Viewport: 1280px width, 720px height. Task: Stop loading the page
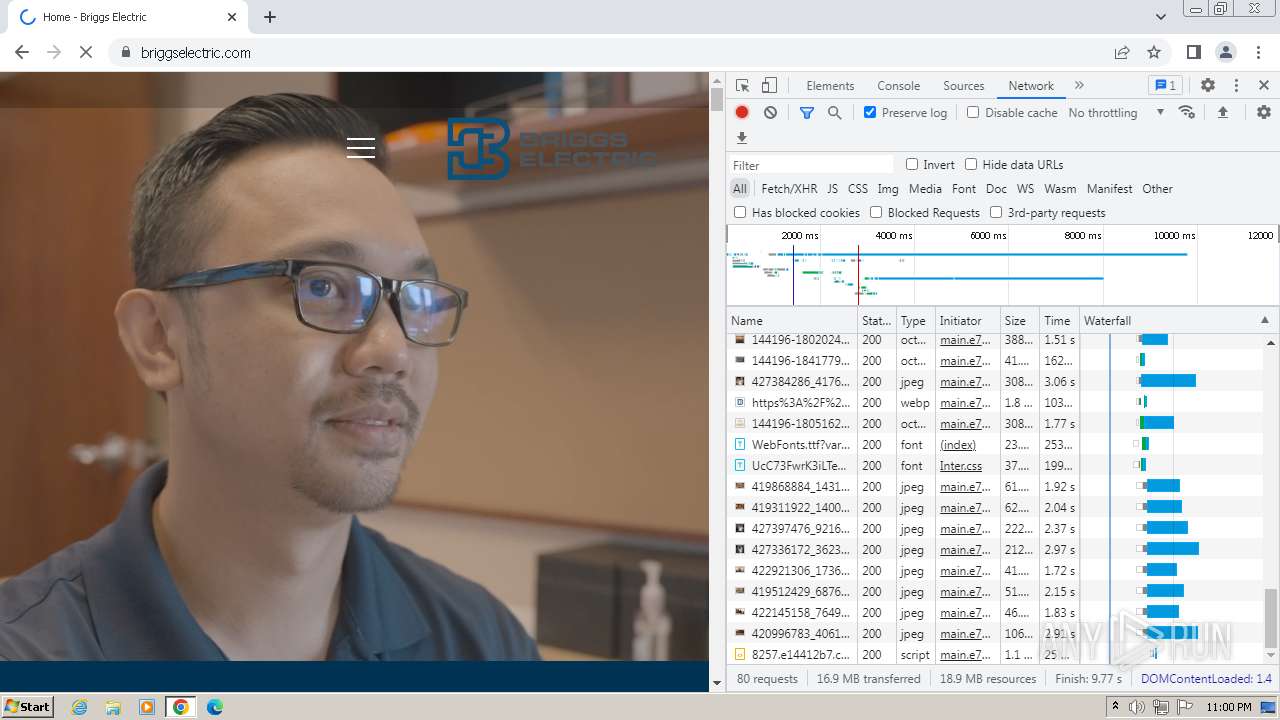click(x=86, y=52)
